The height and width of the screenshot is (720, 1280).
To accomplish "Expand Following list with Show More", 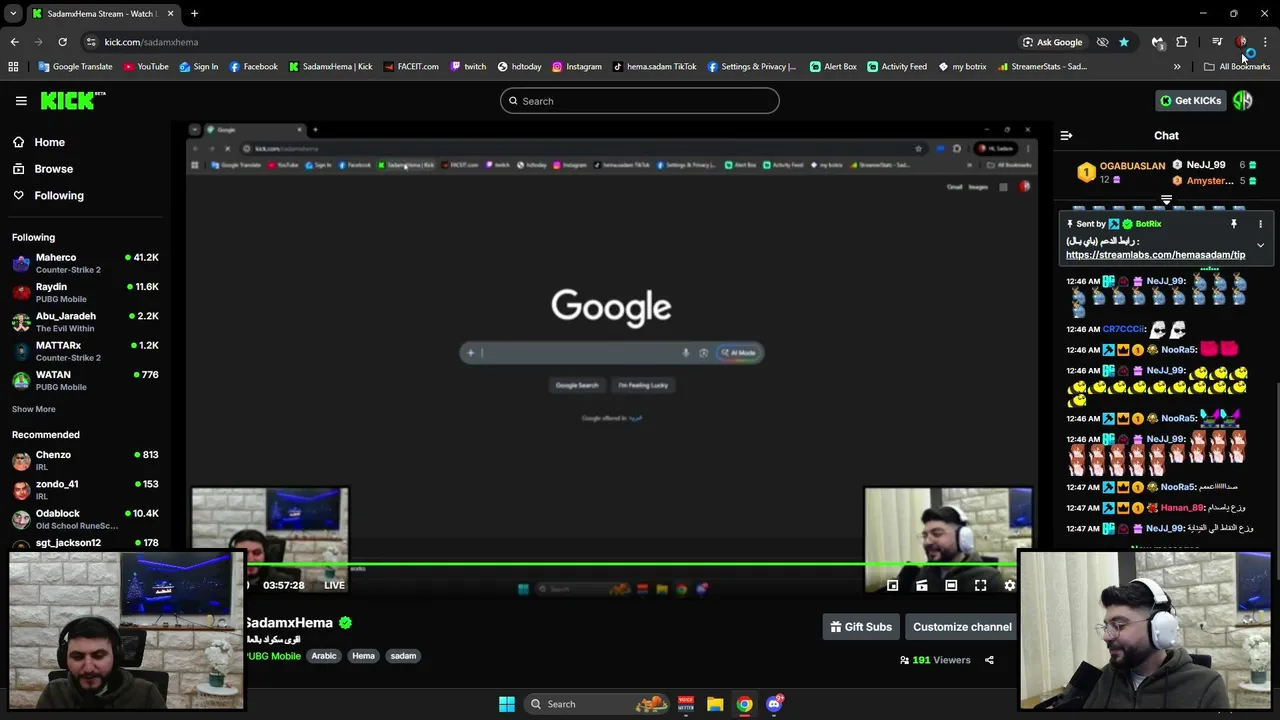I will (34, 409).
